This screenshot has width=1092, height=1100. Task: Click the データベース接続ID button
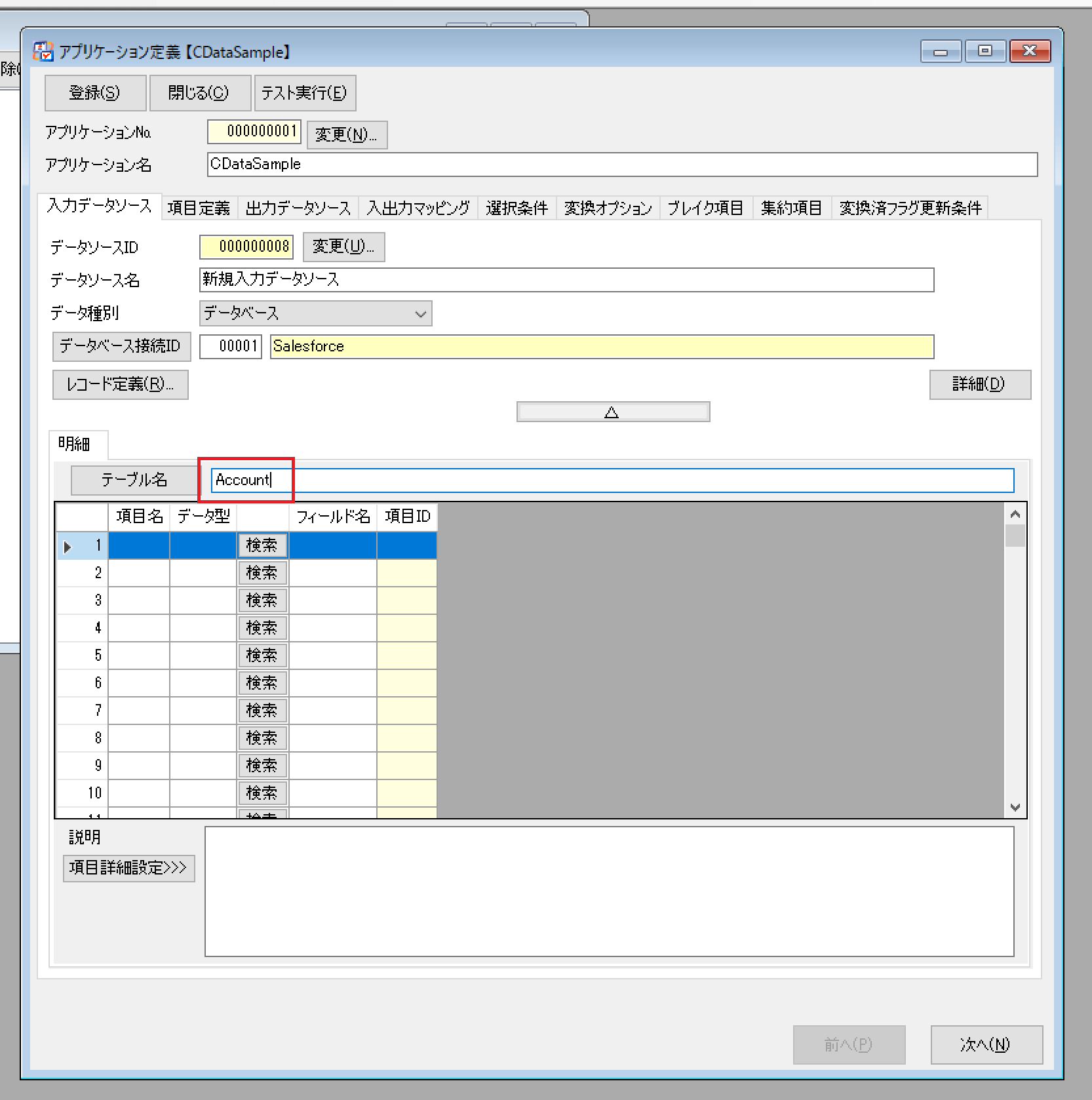[x=121, y=346]
